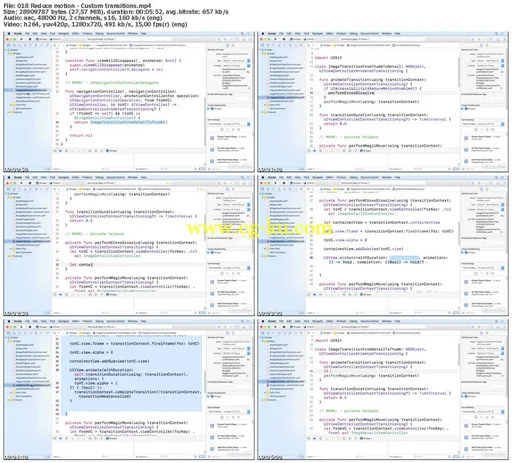Expand Products folder triangle, viewWillDisappear frame
The image size is (512, 463).
click(x=9, y=112)
